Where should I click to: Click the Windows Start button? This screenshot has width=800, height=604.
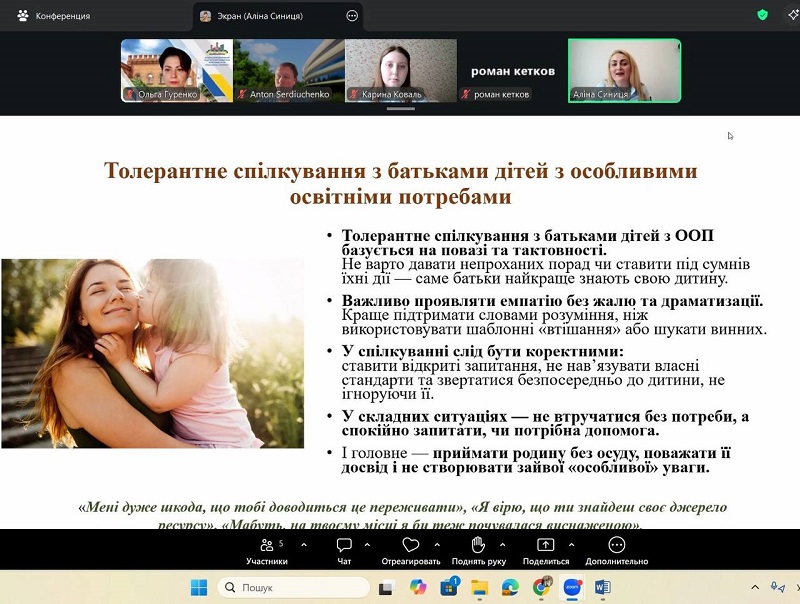pos(198,587)
